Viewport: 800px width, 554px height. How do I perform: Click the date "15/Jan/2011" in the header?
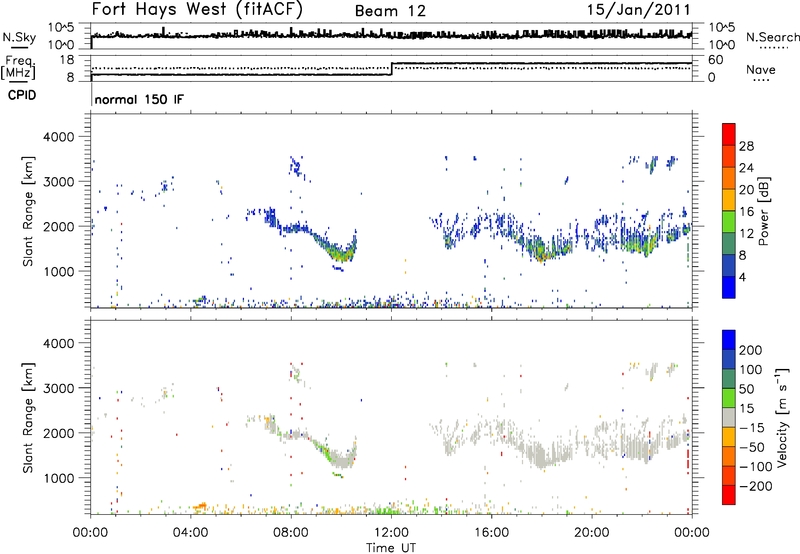tap(638, 10)
